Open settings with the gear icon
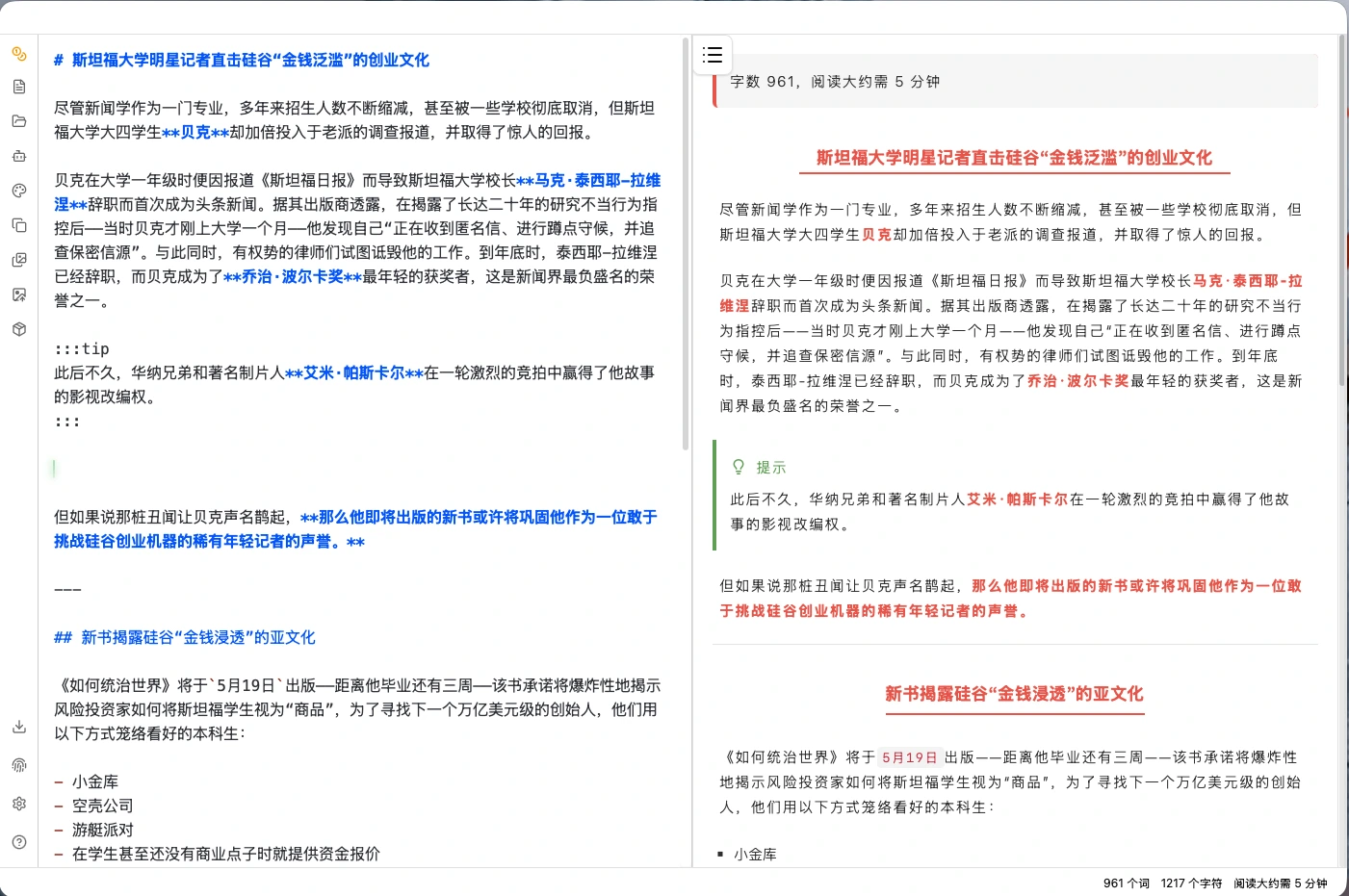This screenshot has width=1349, height=896. [18, 804]
